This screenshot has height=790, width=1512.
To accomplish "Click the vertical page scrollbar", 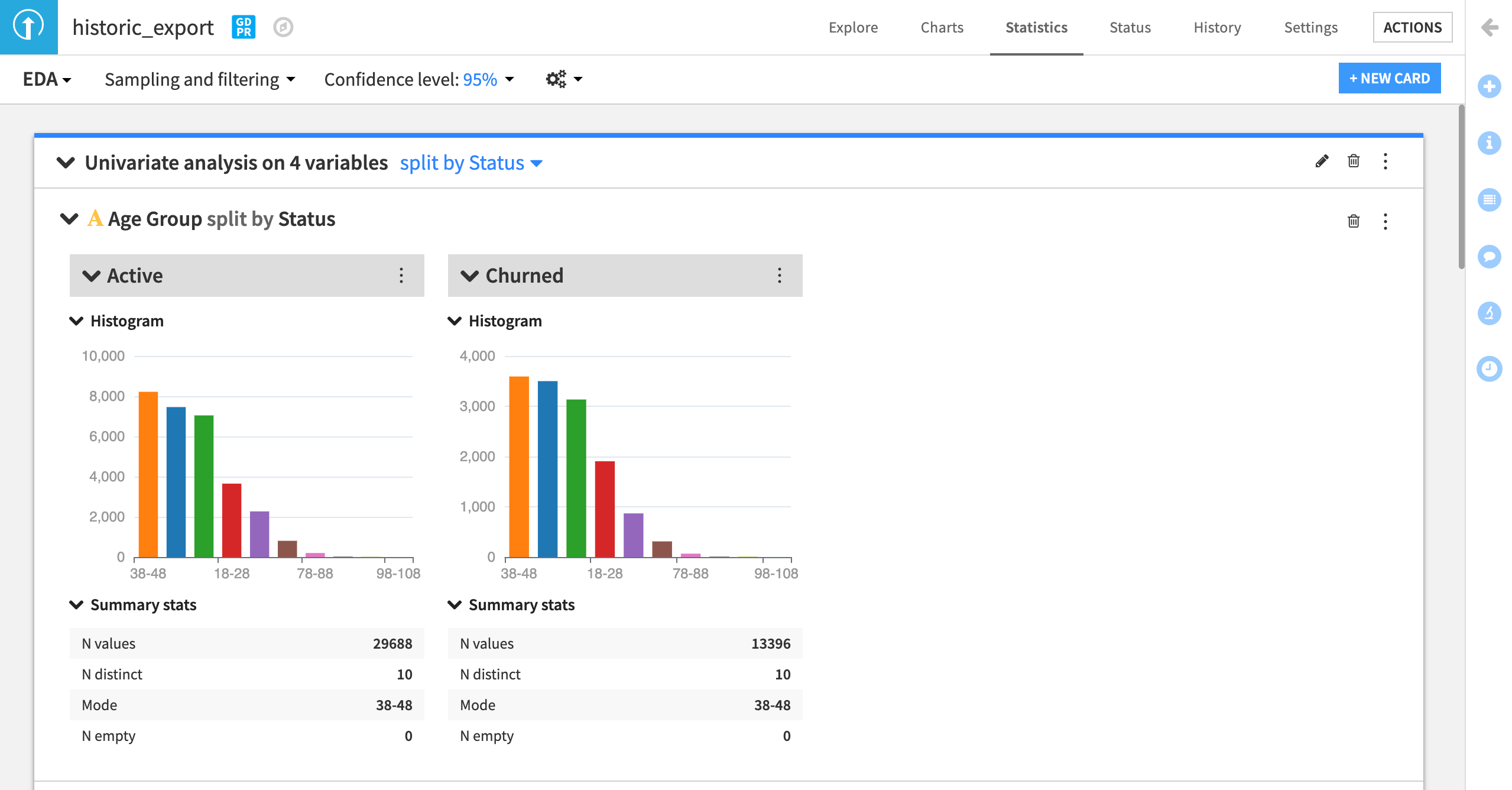I will (1461, 187).
